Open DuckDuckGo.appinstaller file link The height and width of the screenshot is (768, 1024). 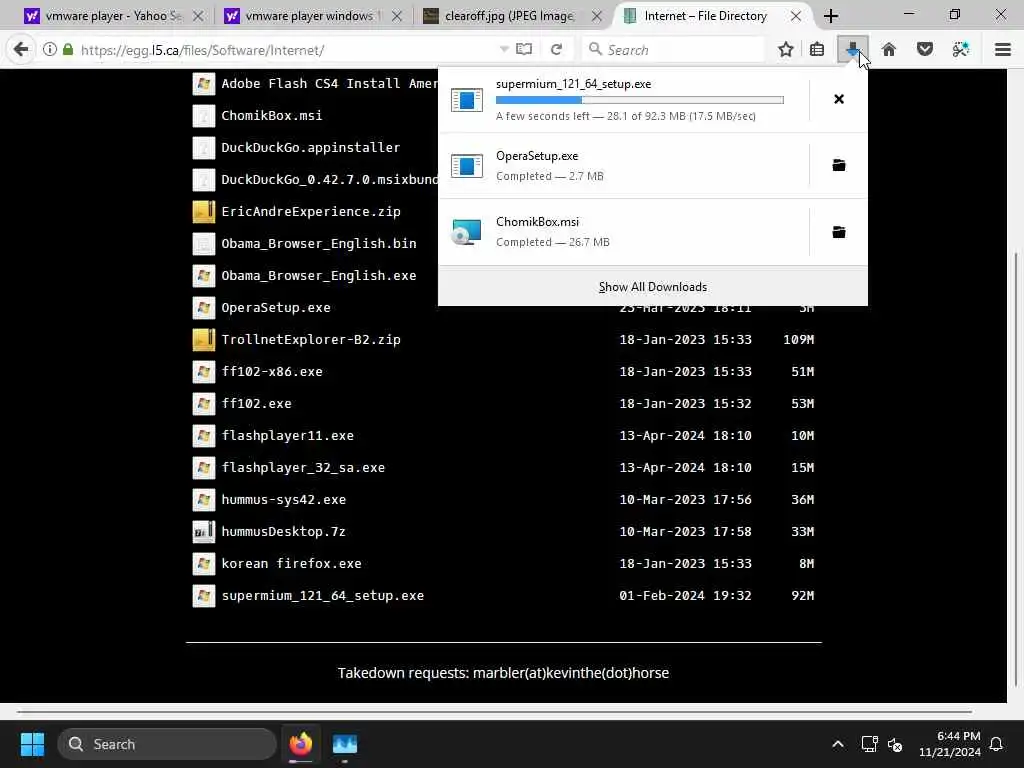311,148
